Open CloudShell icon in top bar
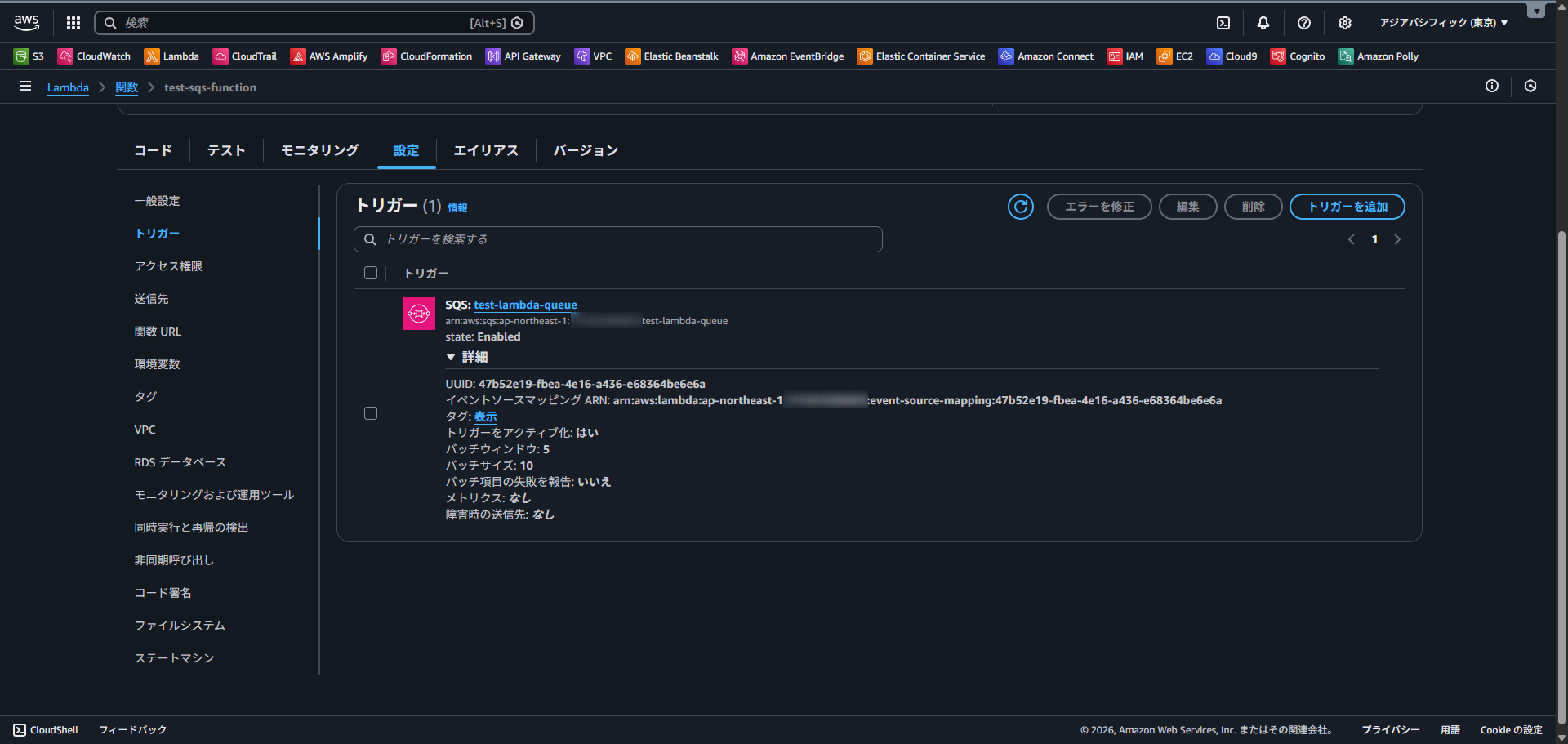 point(1223,23)
